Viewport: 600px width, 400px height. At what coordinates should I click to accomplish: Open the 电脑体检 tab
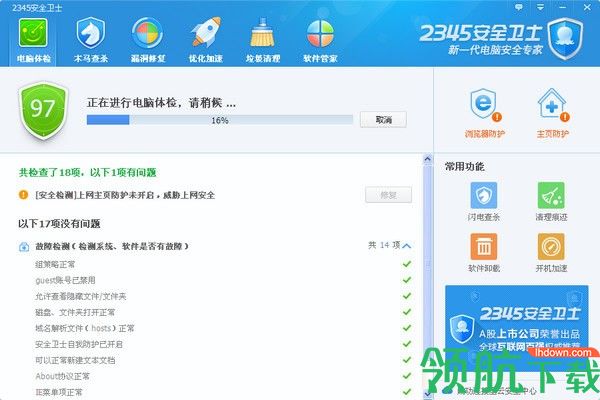[33, 41]
